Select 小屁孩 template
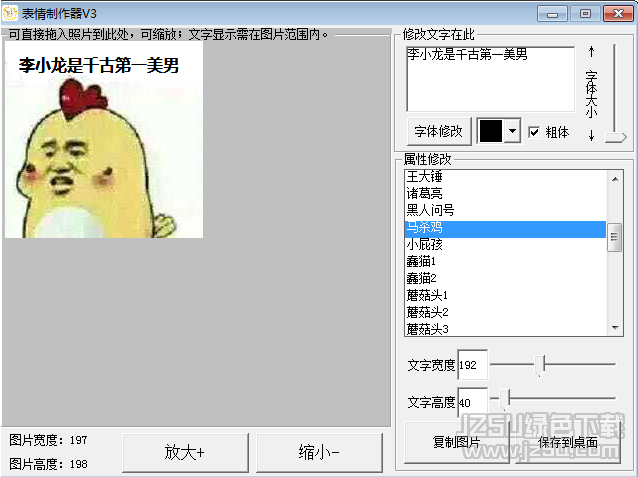Screen dimensions: 638x477 [505, 245]
